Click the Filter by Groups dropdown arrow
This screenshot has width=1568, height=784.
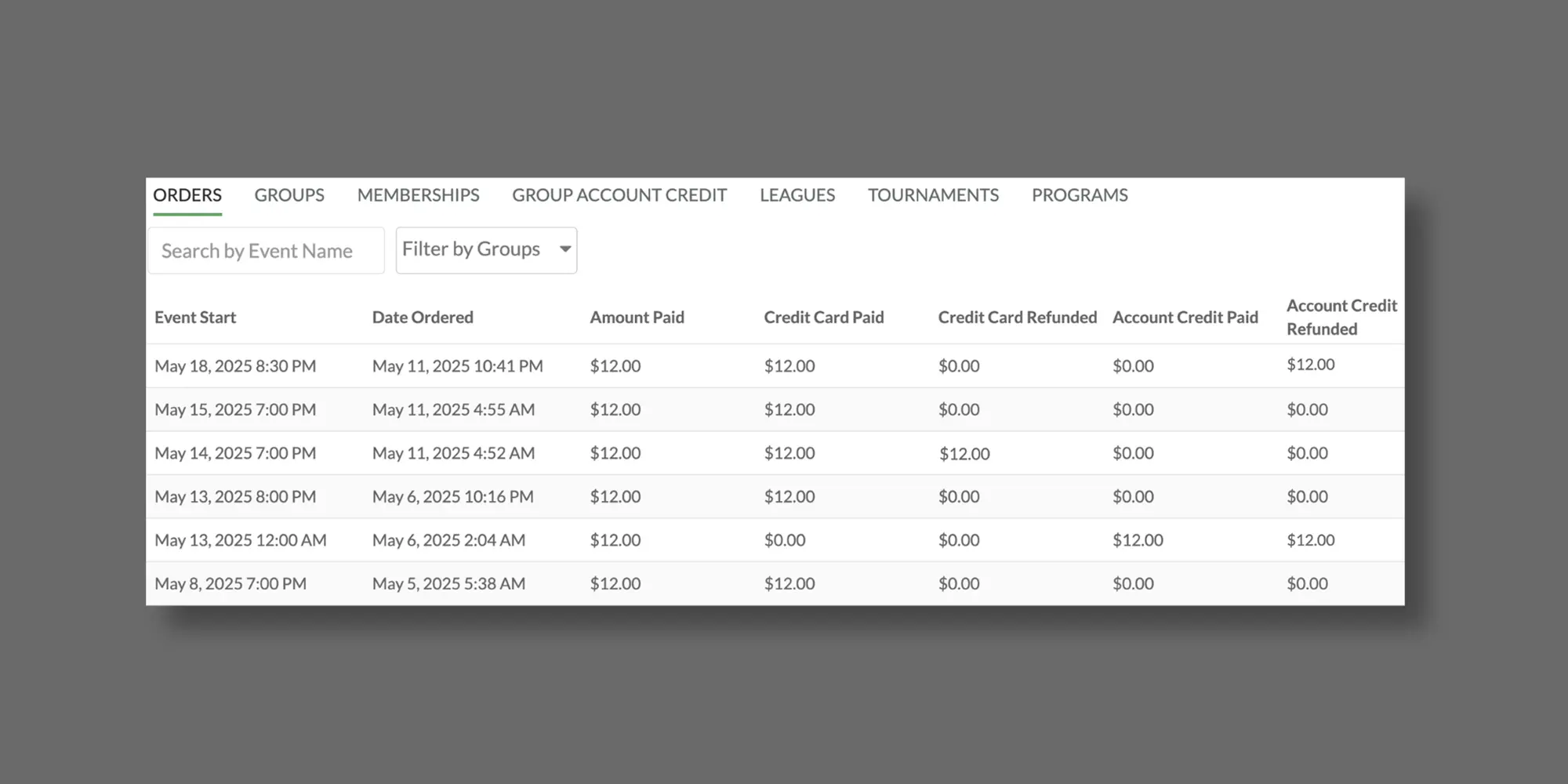click(564, 249)
